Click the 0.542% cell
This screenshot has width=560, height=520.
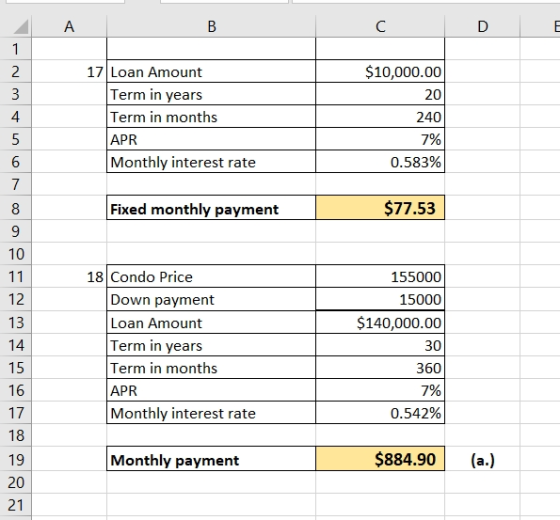pyautogui.click(x=380, y=412)
